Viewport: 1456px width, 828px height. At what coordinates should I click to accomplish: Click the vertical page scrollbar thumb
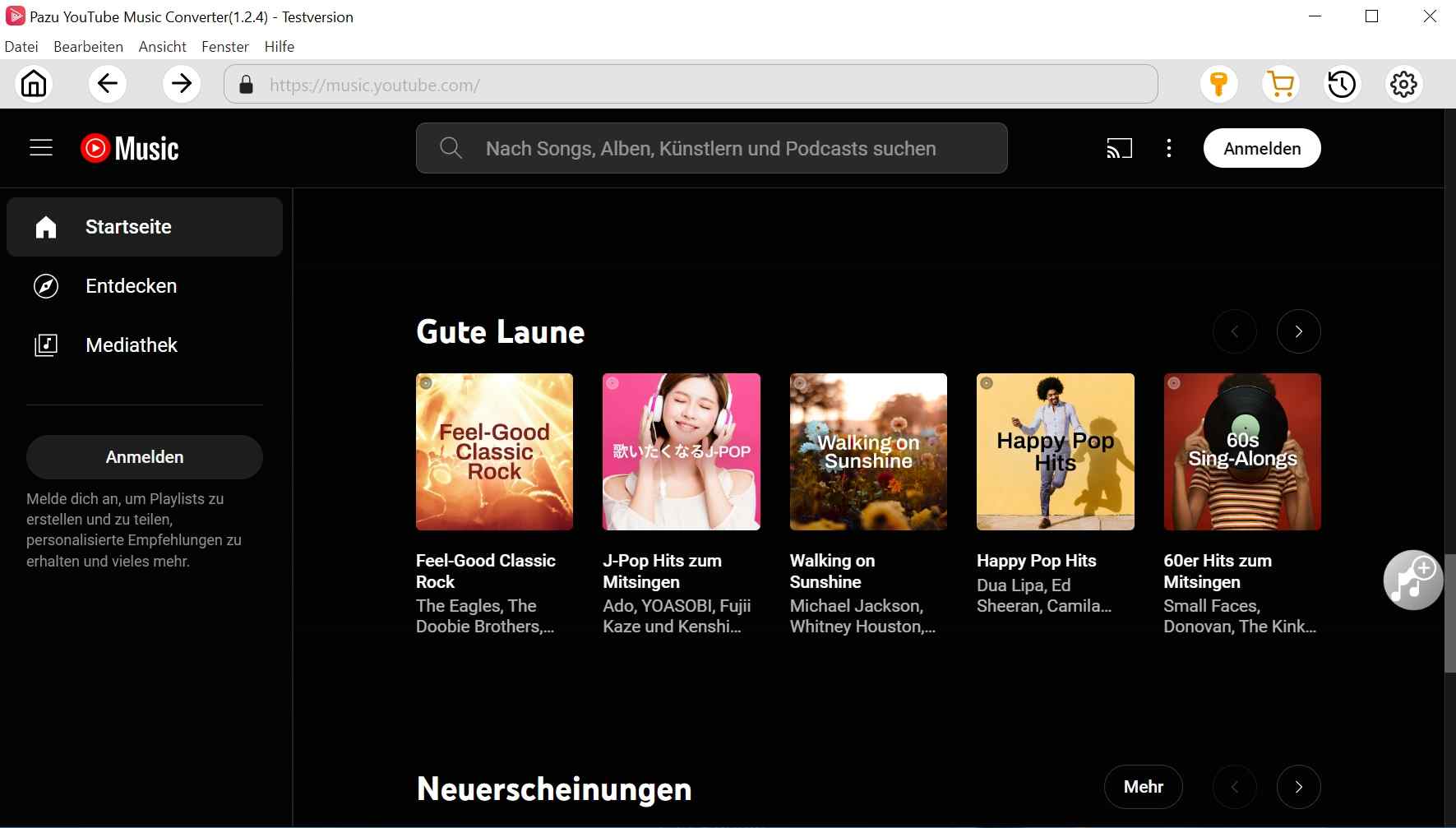pyautogui.click(x=1450, y=613)
